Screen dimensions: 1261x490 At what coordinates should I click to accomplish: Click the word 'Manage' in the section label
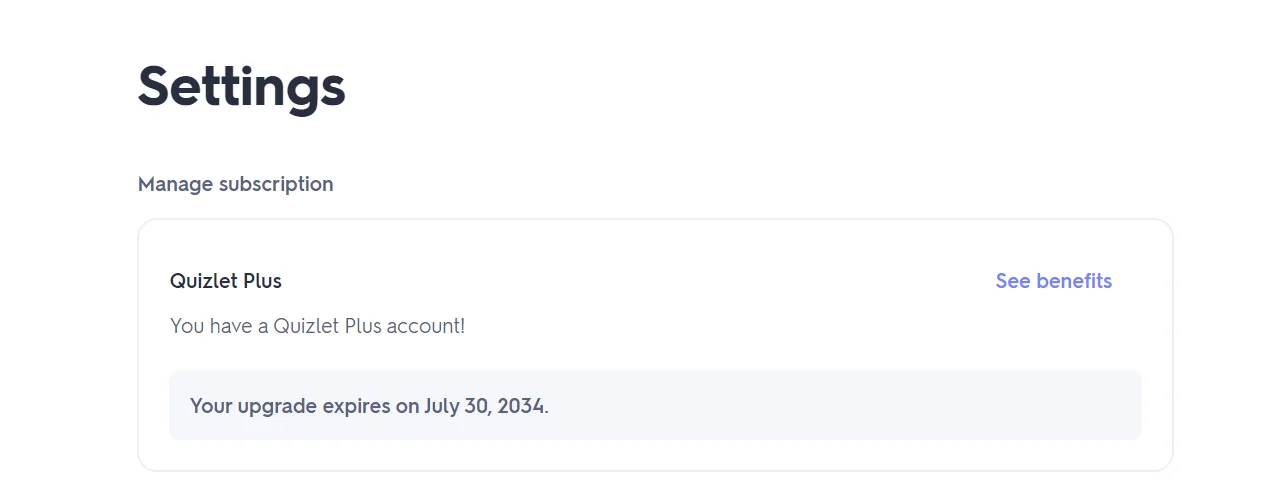[x=175, y=184]
